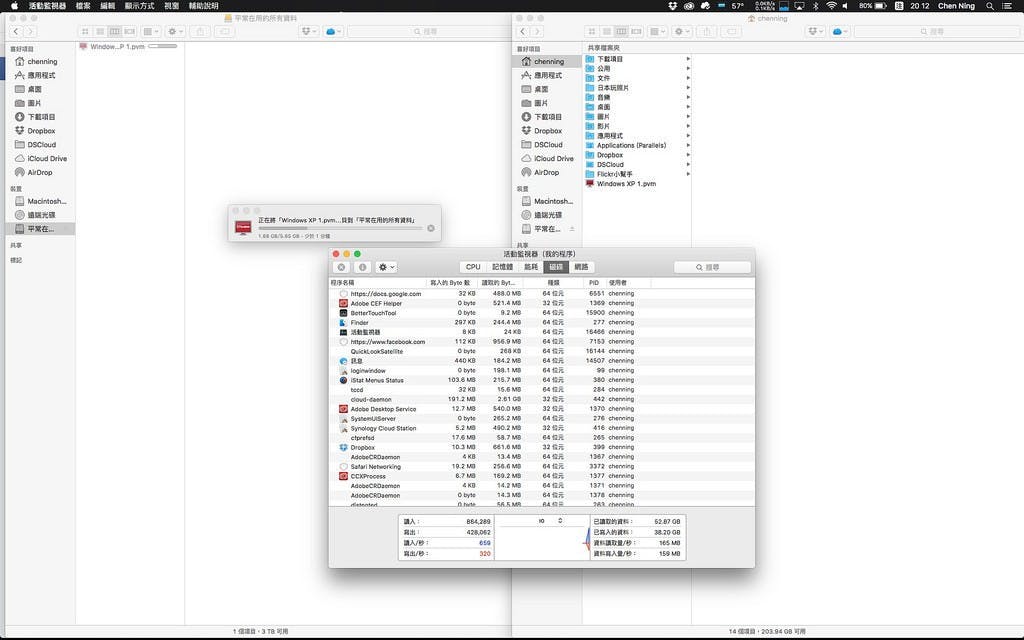This screenshot has height=640, width=1024.
Task: Switch right Finder window to list view
Action: pyautogui.click(x=607, y=31)
